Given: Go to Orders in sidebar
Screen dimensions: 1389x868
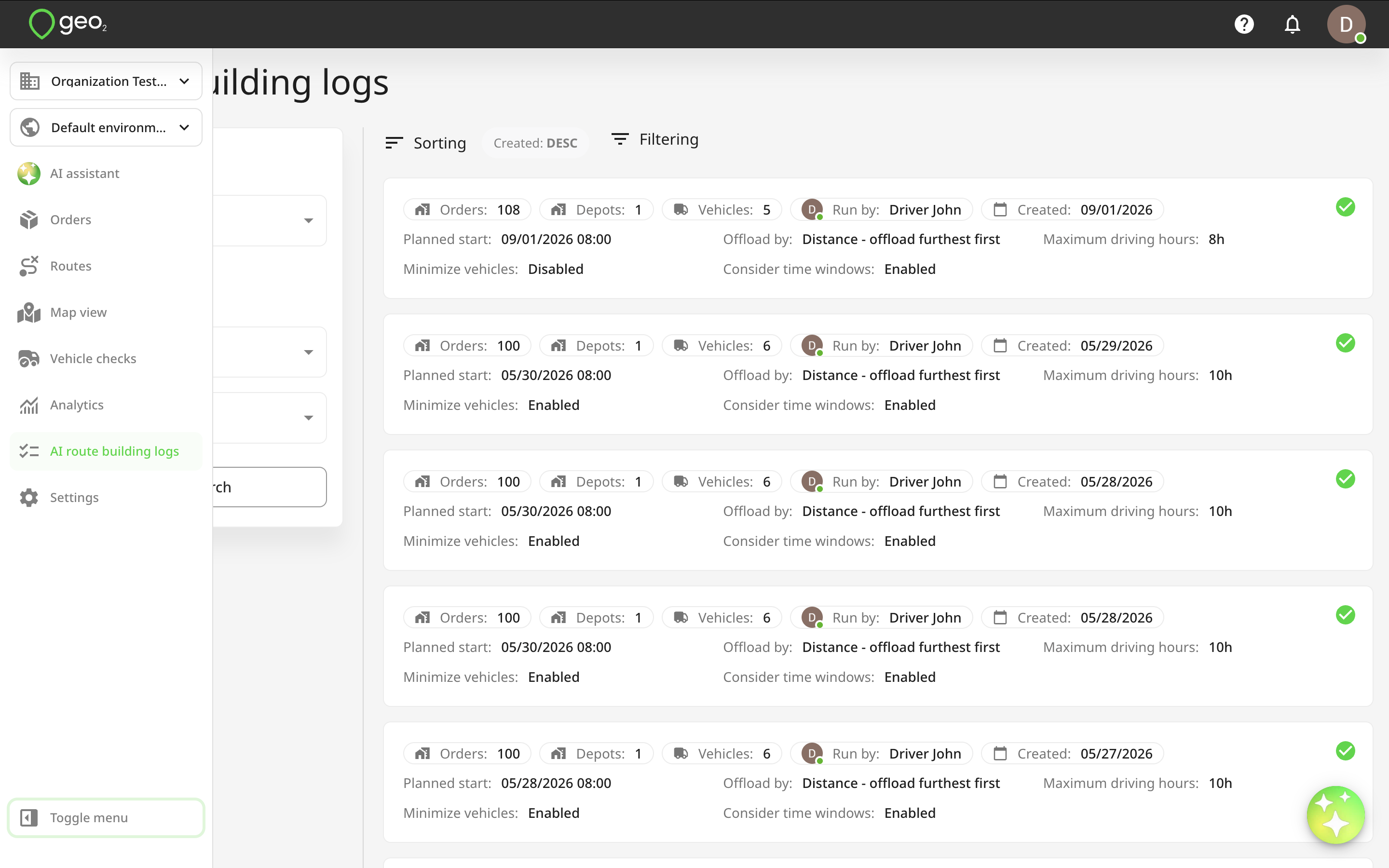Looking at the screenshot, I should tap(106, 220).
